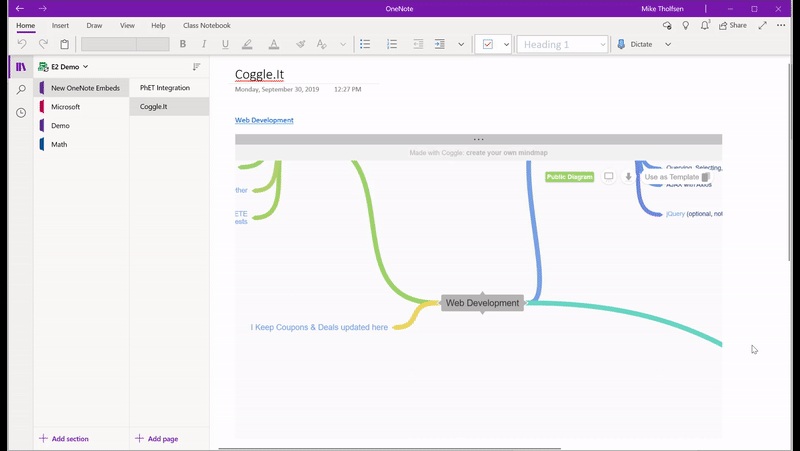Select the Math section
This screenshot has height=451, width=800.
pyautogui.click(x=81, y=144)
